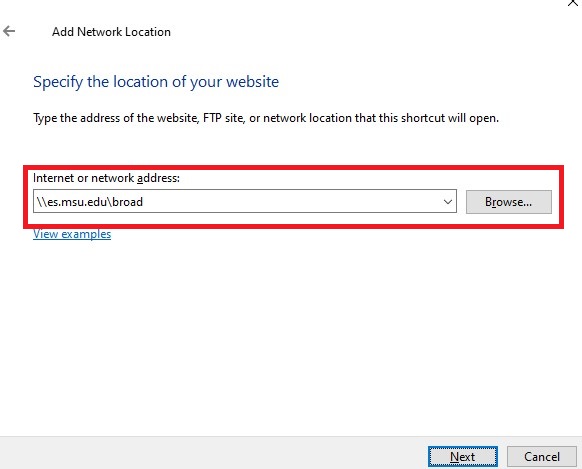The height and width of the screenshot is (469, 582).
Task: Place cursor after \\es.msu.edu\broad text
Action: coord(144,202)
